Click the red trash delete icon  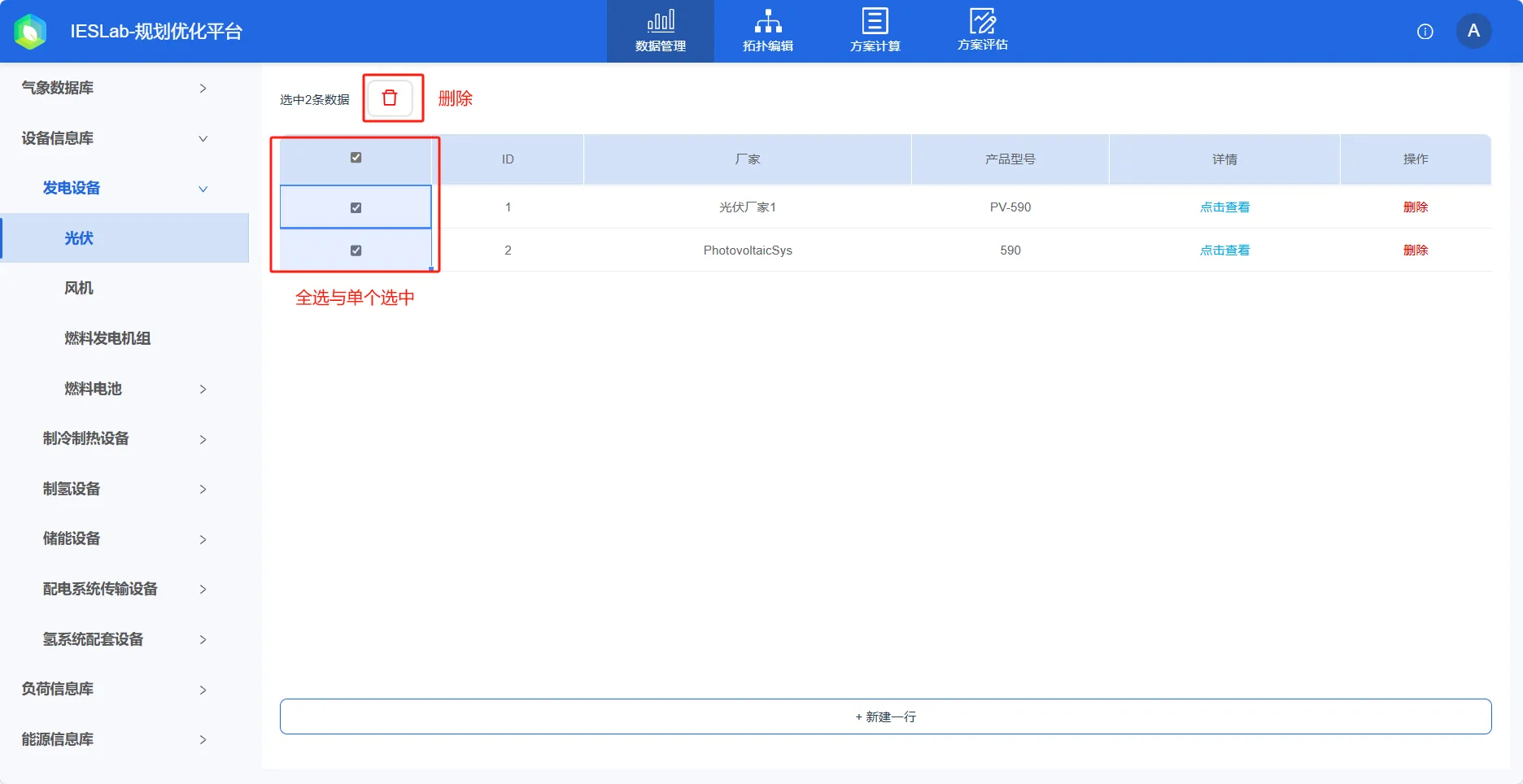pyautogui.click(x=390, y=98)
